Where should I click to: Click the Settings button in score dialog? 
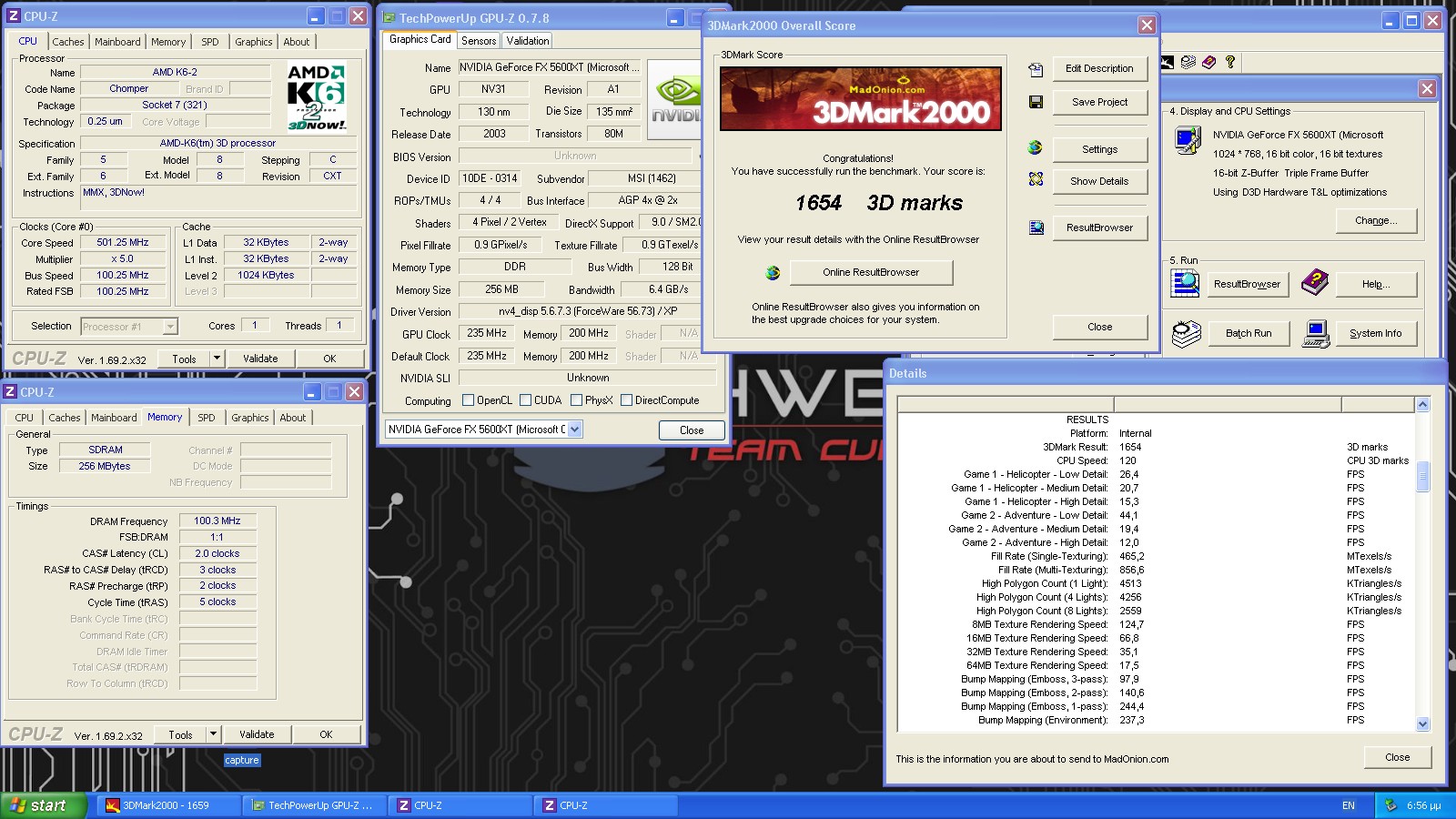[1099, 149]
